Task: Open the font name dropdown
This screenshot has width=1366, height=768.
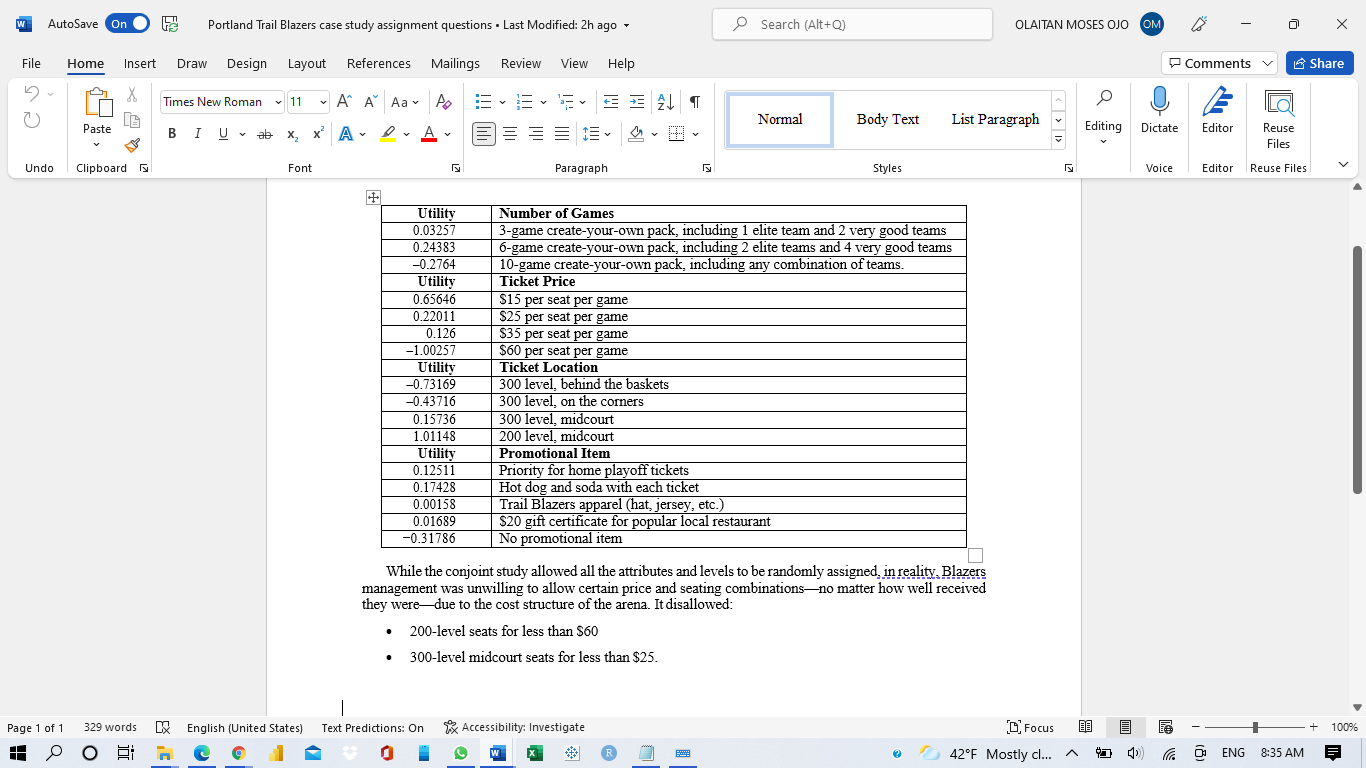Action: [278, 102]
